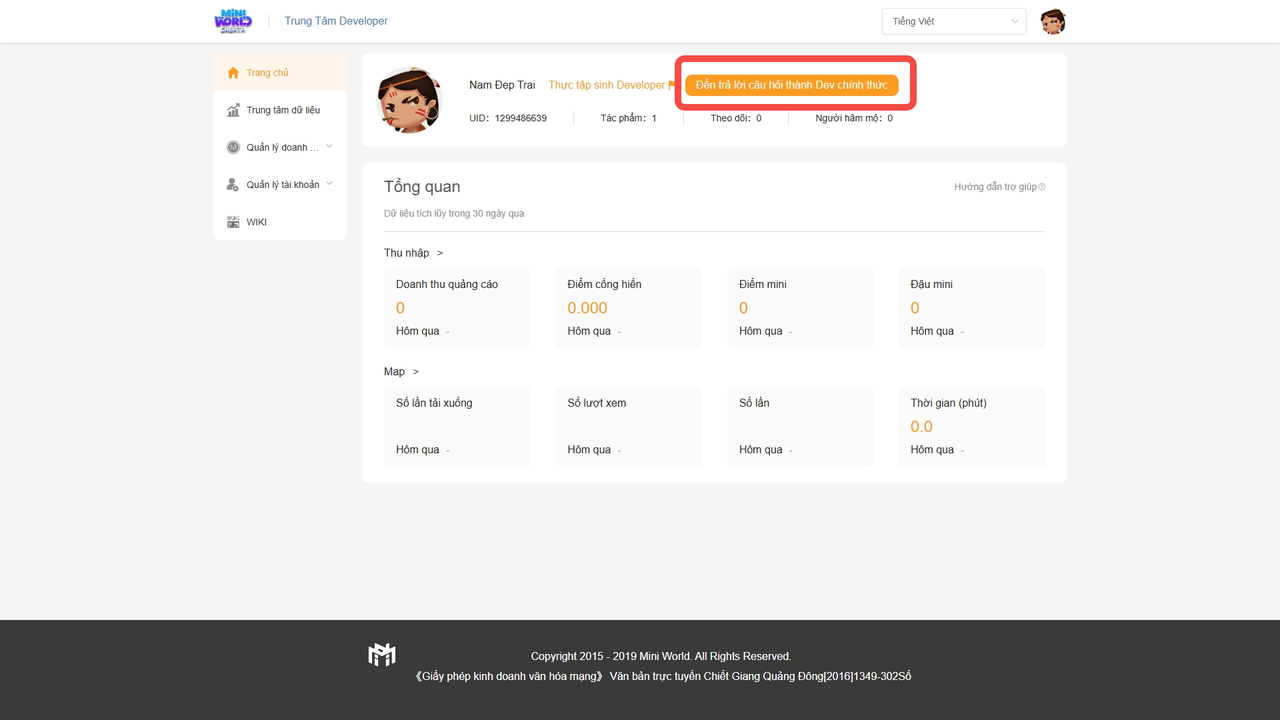Click the home icon beside Trang chủ
The width and height of the screenshot is (1280, 720).
click(233, 73)
